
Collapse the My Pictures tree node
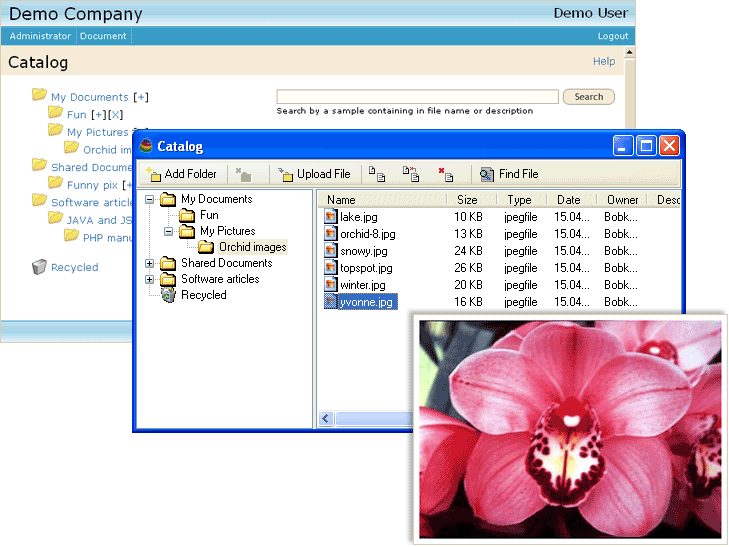click(168, 231)
